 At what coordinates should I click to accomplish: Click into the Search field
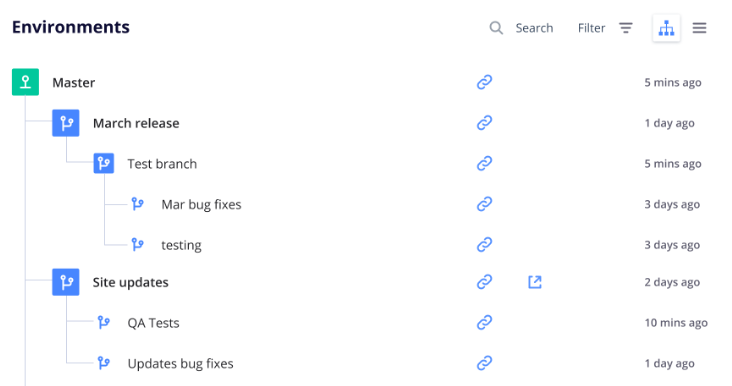coord(534,28)
